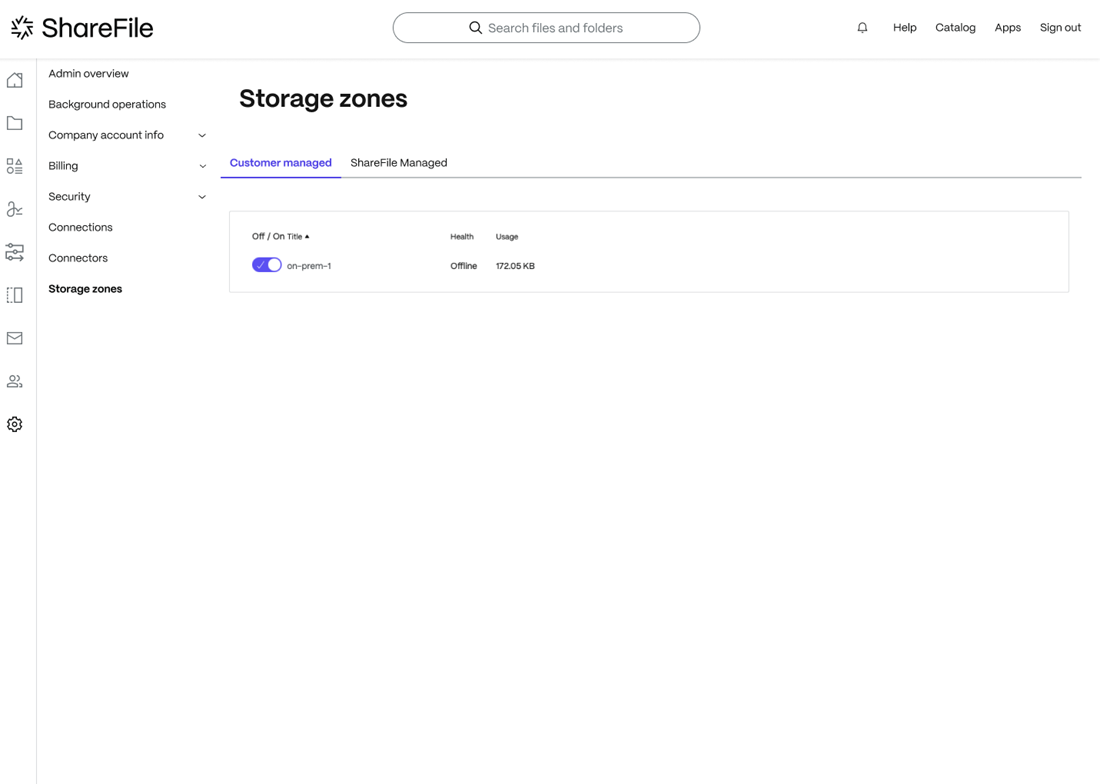Open the dashed panel icon in sidebar
Screen dimensions: 1100x784
15,295
